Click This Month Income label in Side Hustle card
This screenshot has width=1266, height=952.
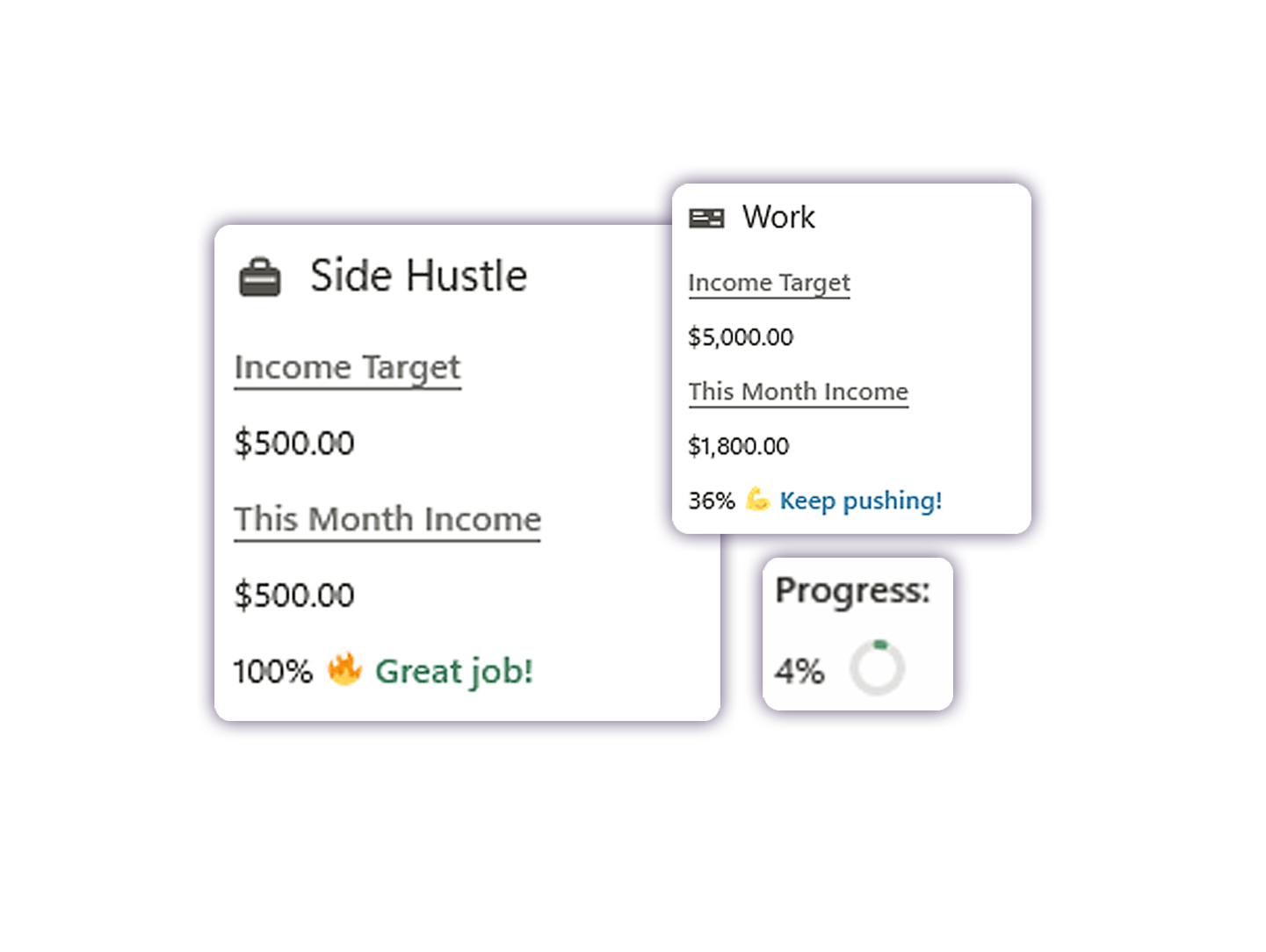387,519
